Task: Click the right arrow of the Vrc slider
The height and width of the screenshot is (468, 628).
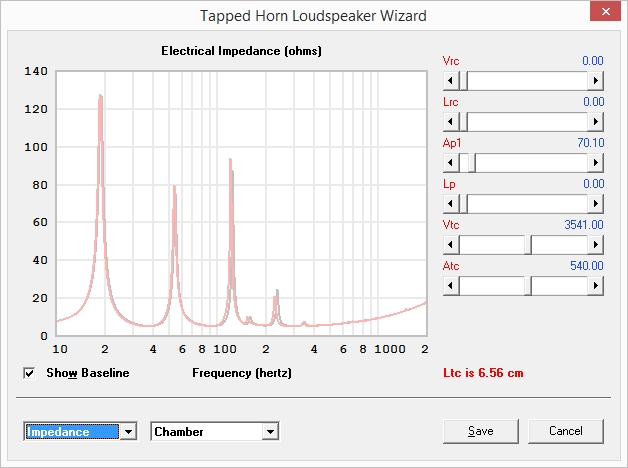Action: click(x=596, y=80)
